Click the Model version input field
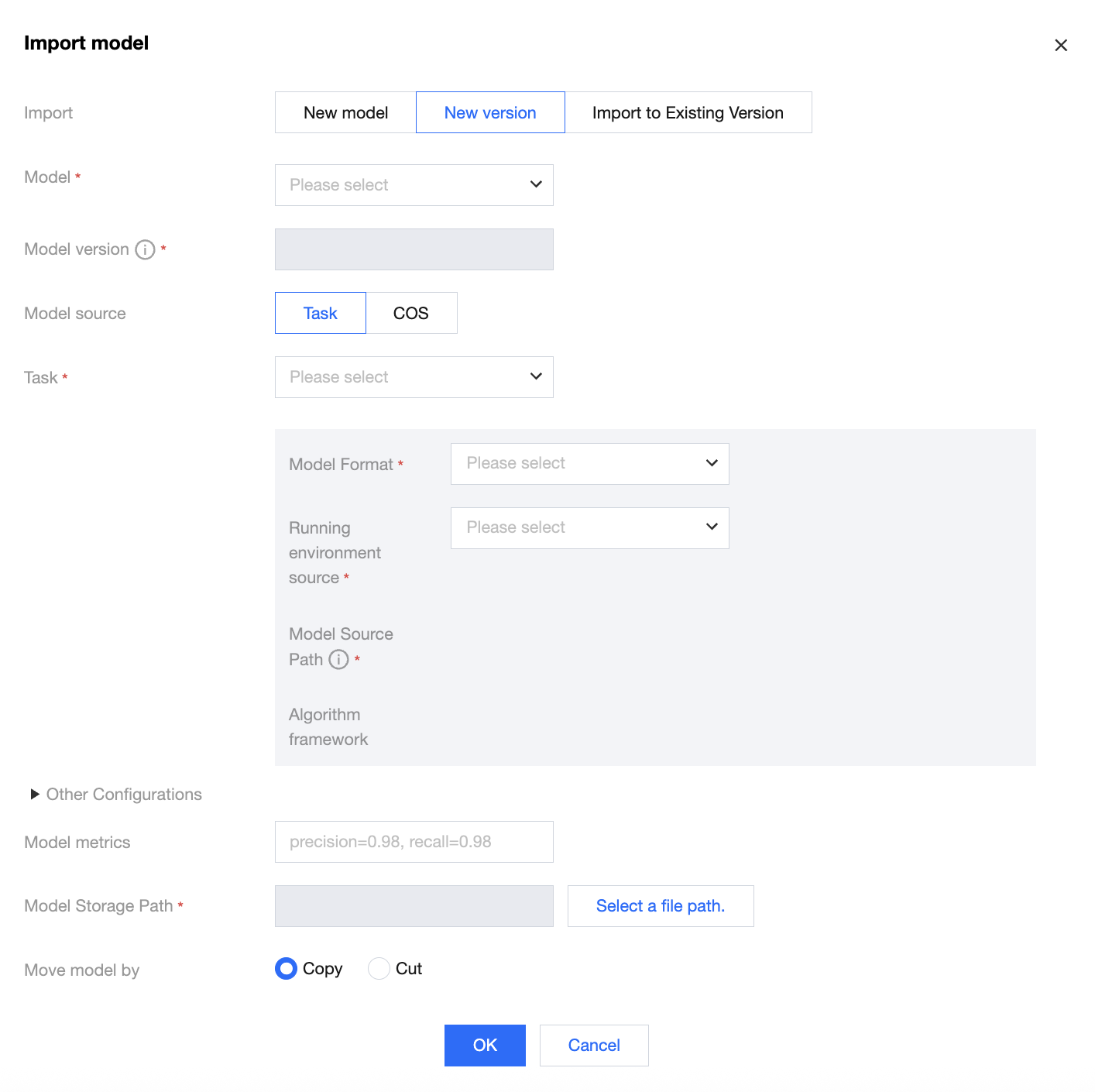Viewport: 1095px width, 1092px height. tap(414, 249)
